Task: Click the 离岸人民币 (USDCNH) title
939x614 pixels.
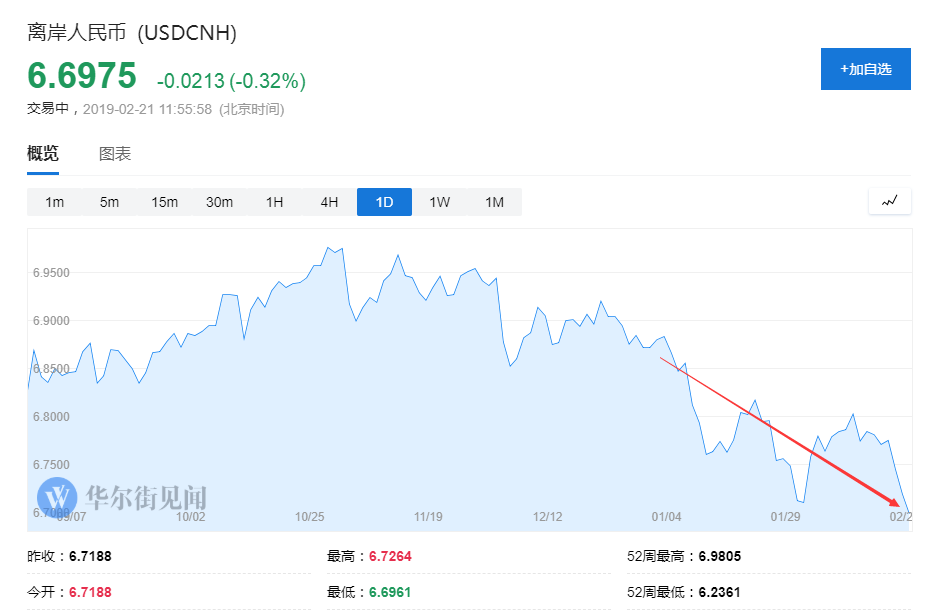Action: pyautogui.click(x=132, y=33)
